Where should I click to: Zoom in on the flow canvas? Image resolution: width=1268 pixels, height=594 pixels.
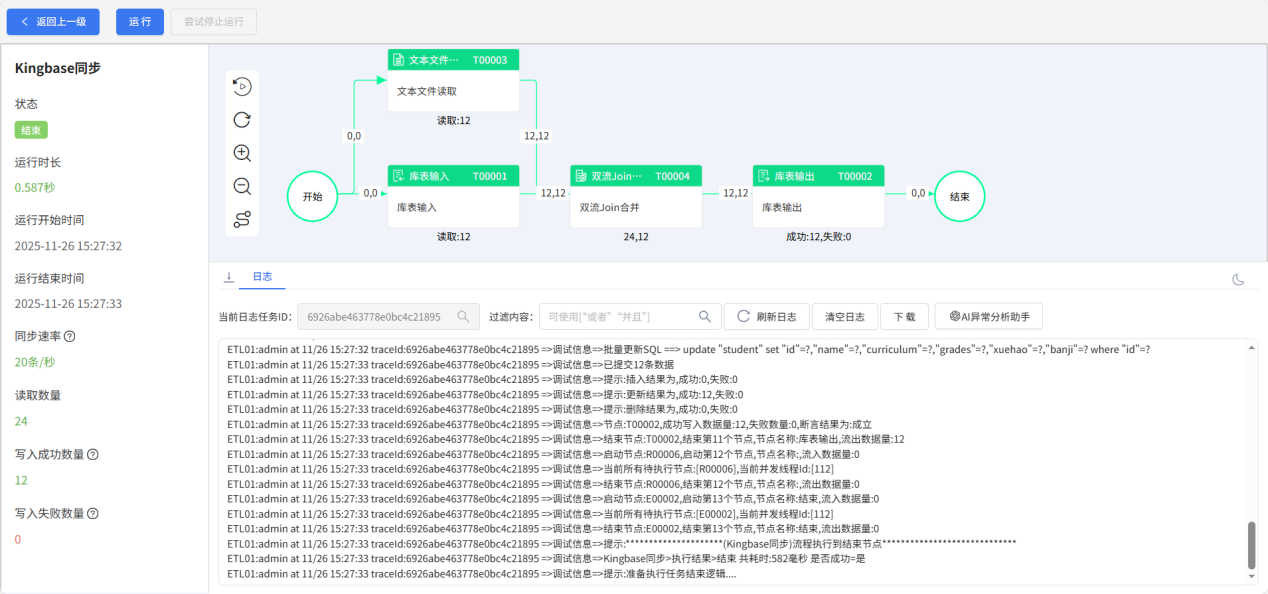pyautogui.click(x=241, y=153)
